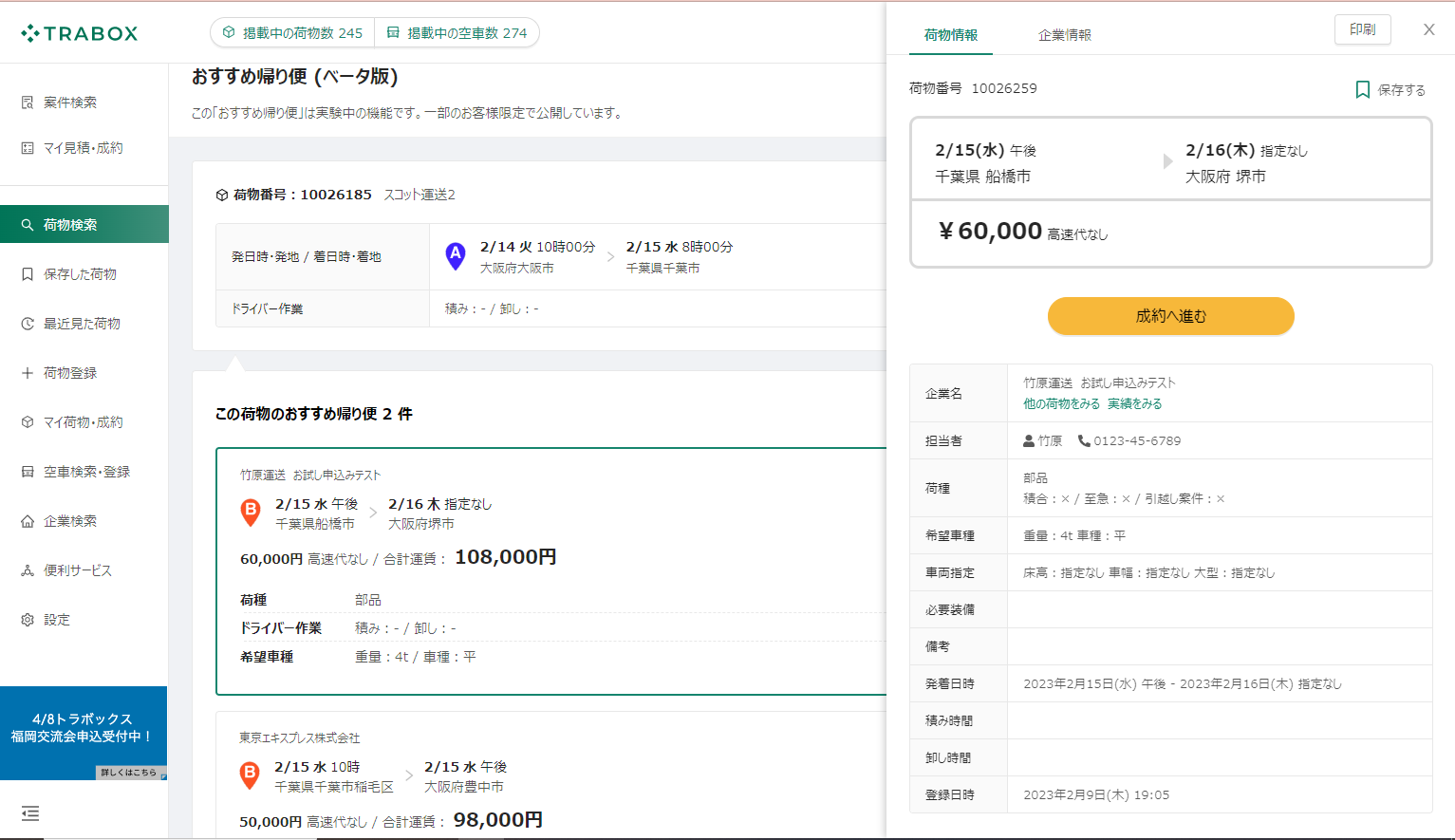1455x840 pixels.
Task: Click the 登録日時 value 2023年2月9日(木) 19:05
Action: [1096, 795]
